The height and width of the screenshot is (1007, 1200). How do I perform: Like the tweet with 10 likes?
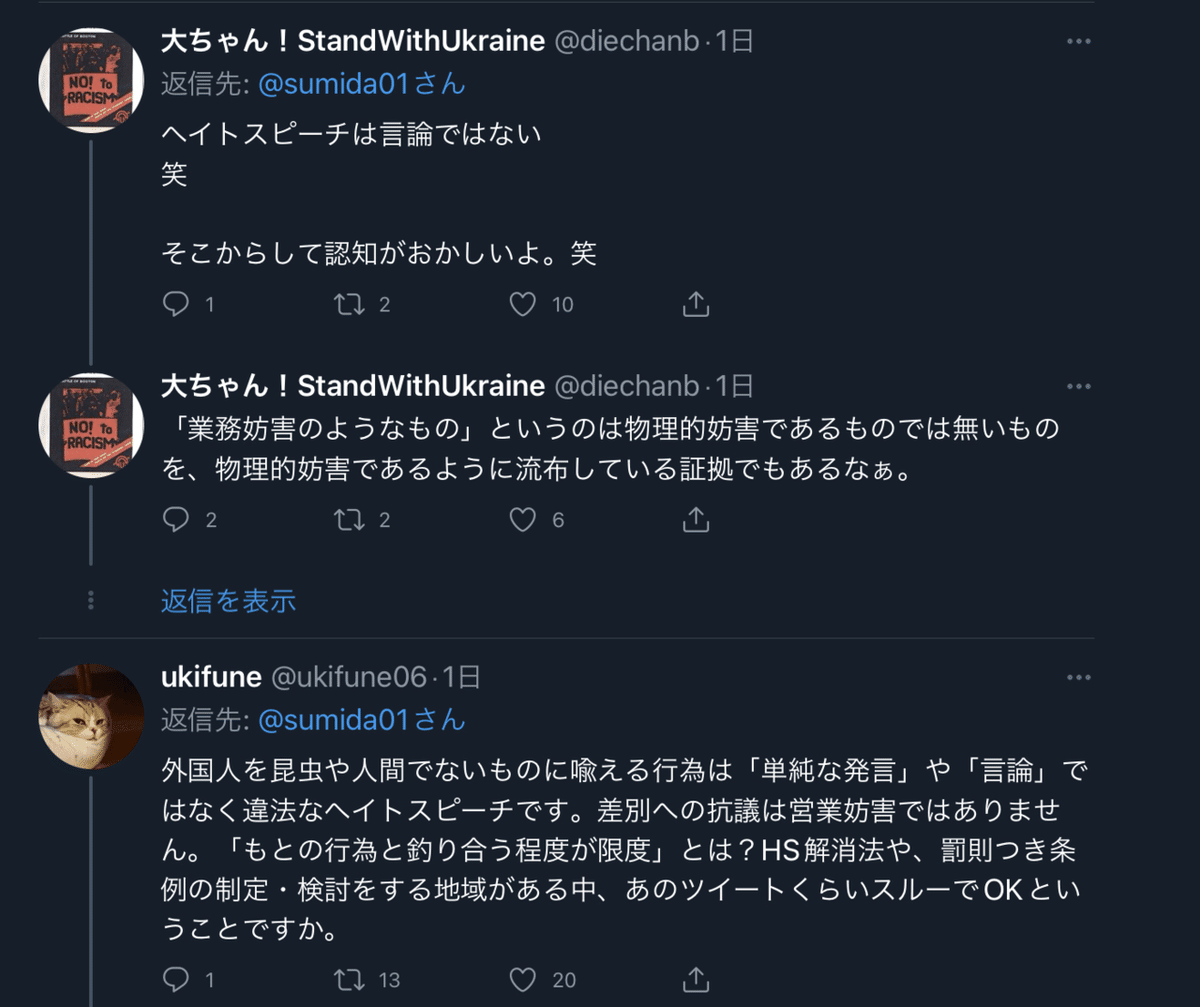point(523,304)
